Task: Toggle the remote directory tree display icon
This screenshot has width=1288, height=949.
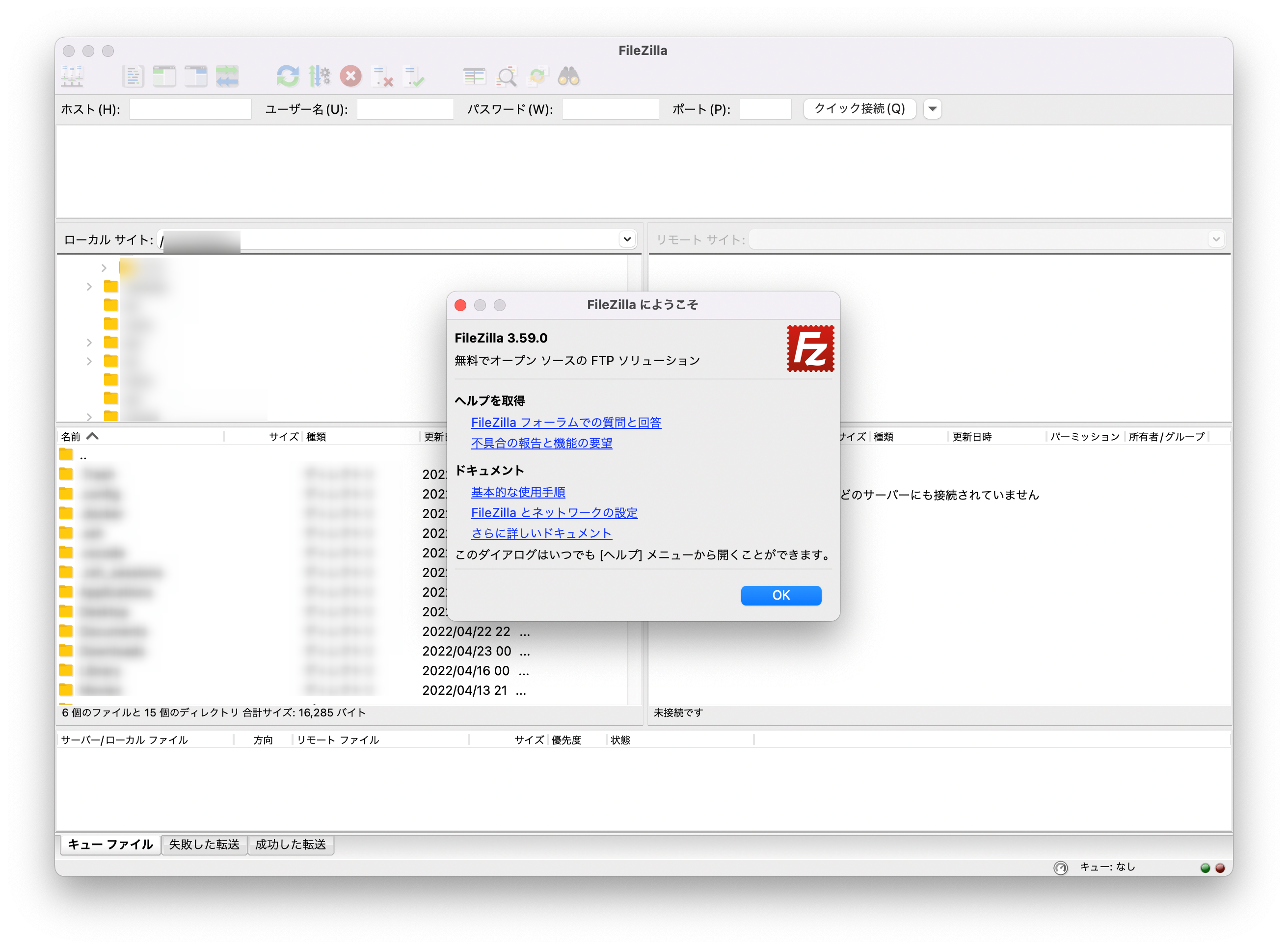Action: point(196,77)
